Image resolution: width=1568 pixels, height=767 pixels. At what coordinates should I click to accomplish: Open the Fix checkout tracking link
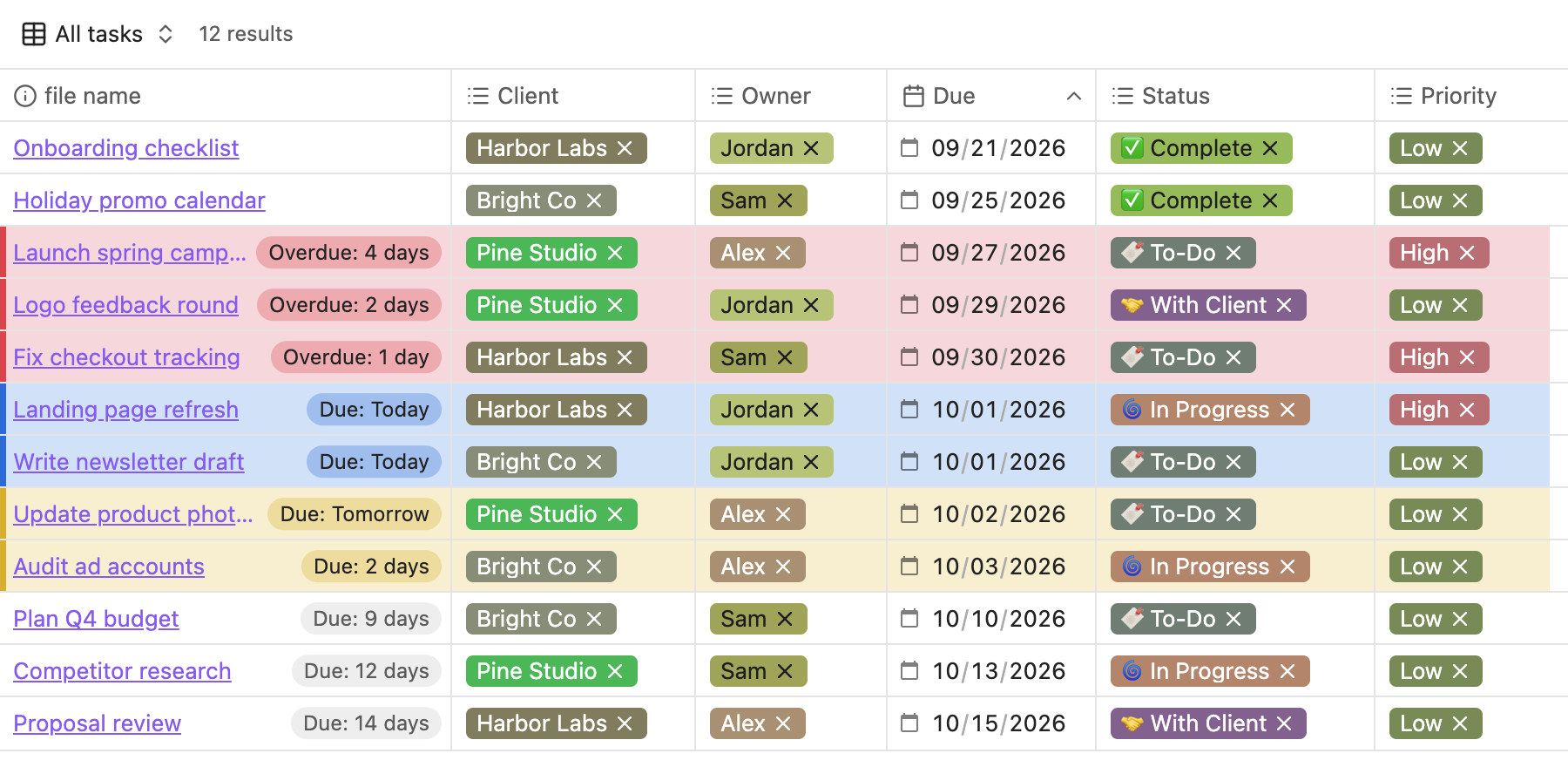click(x=126, y=357)
